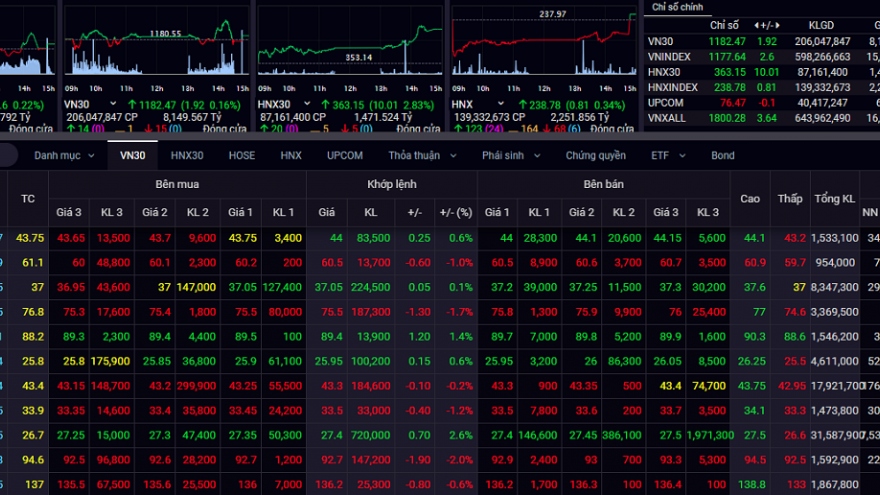880x495 pixels.
Task: Select the UPCOM row in Chỉ số chính
Action: click(x=666, y=102)
